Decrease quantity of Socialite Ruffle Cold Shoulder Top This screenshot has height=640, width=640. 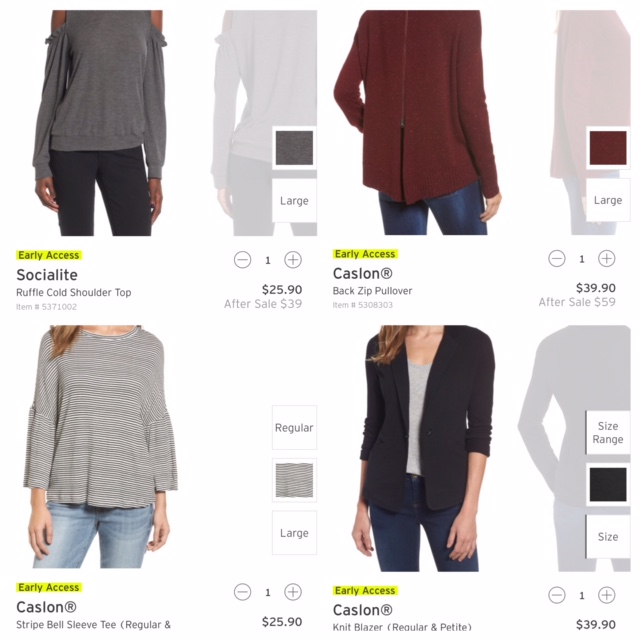coord(242,260)
